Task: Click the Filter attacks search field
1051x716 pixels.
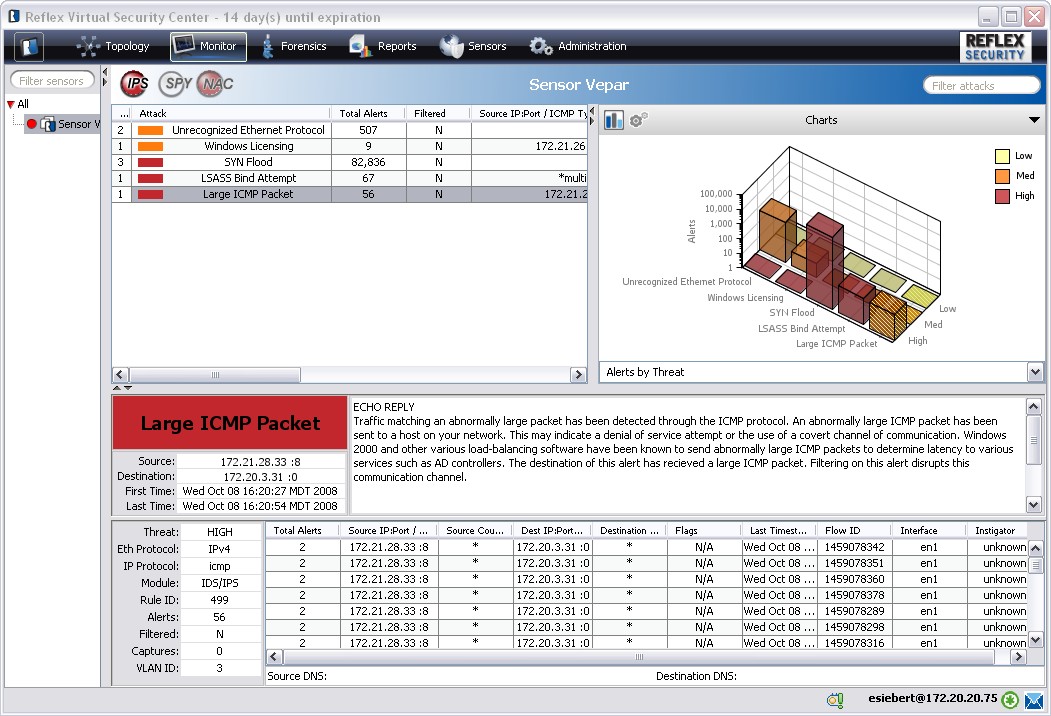Action: (981, 86)
